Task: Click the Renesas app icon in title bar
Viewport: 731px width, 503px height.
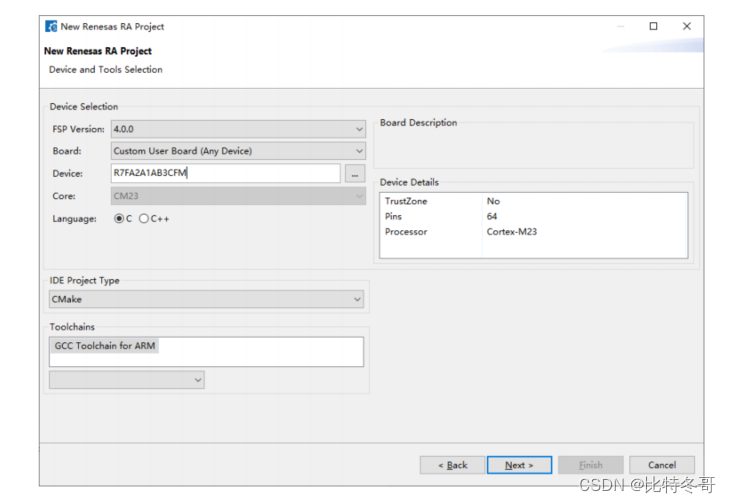Action: pyautogui.click(x=51, y=26)
